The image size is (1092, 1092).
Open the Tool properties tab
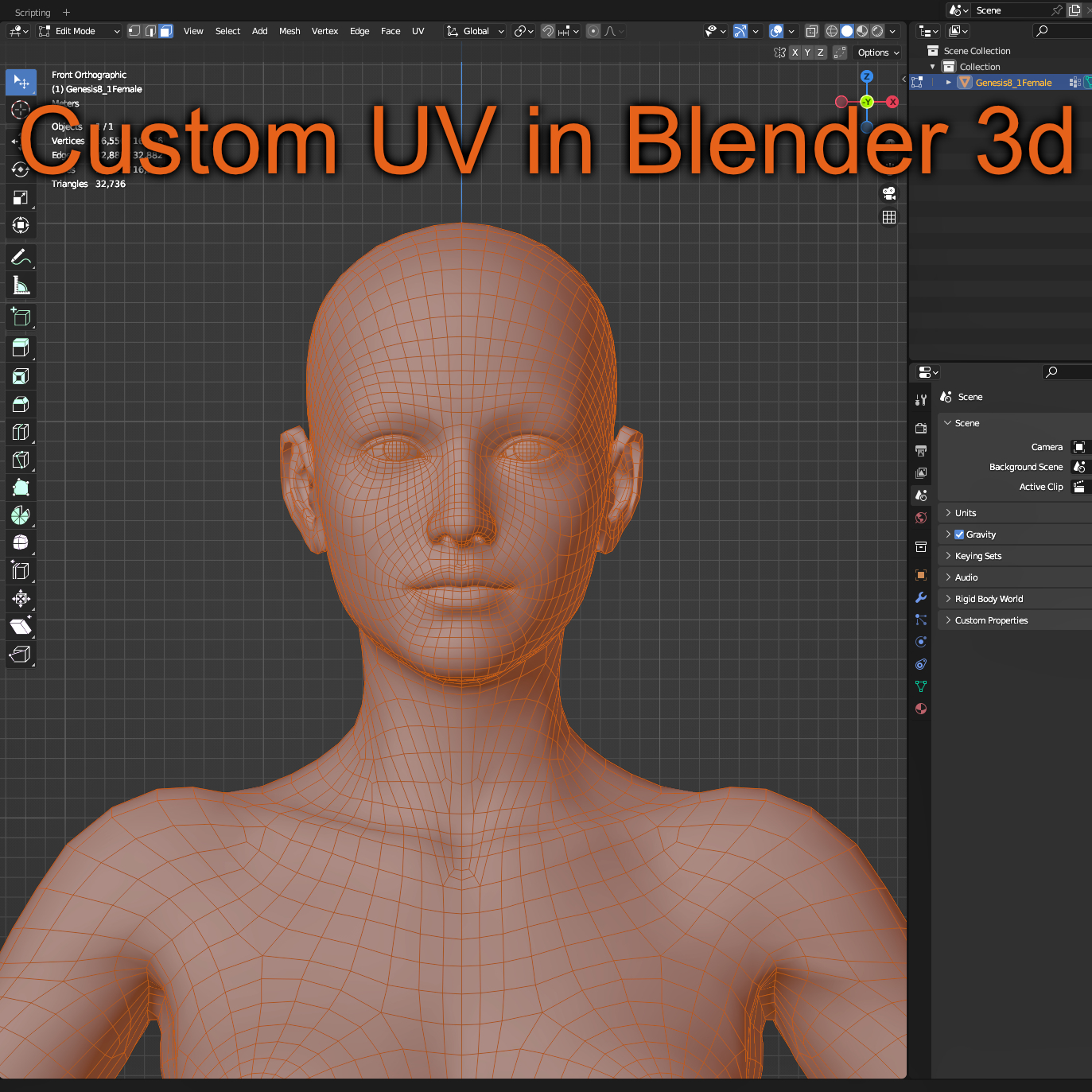coord(921,400)
